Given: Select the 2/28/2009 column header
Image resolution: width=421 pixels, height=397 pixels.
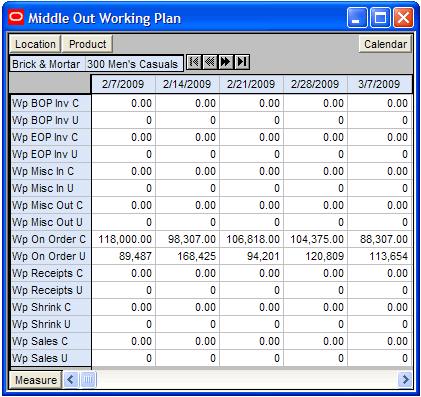Looking at the screenshot, I should pyautogui.click(x=315, y=84).
